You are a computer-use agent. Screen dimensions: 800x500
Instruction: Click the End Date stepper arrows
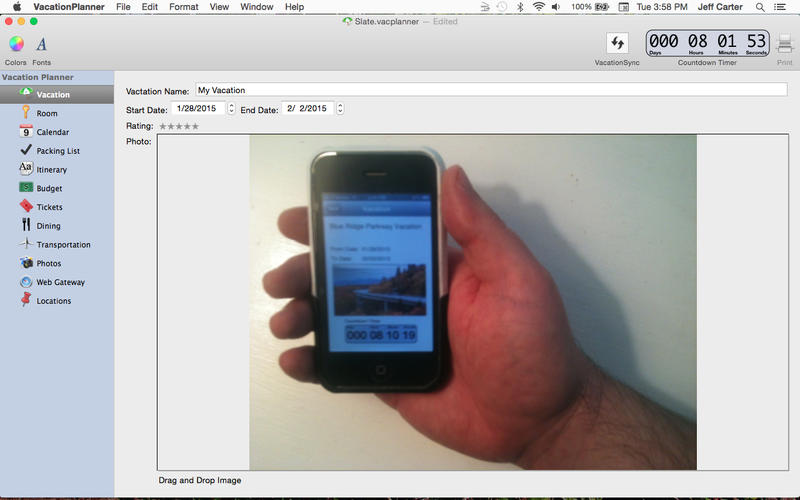(x=340, y=108)
